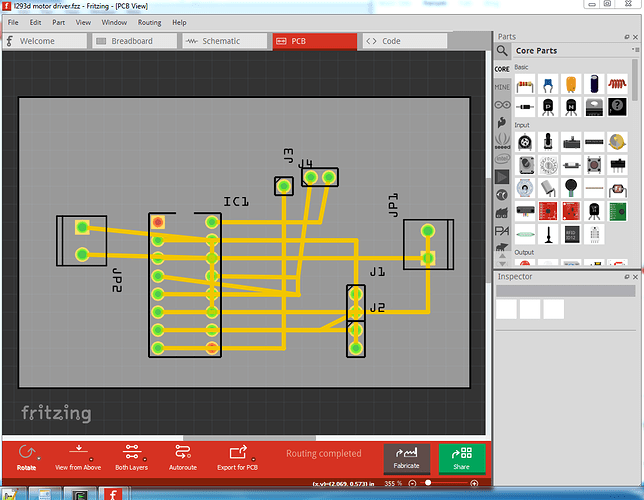This screenshot has width=644, height=500.
Task: Open Both Layers dropdown arrow
Action: coord(145,459)
